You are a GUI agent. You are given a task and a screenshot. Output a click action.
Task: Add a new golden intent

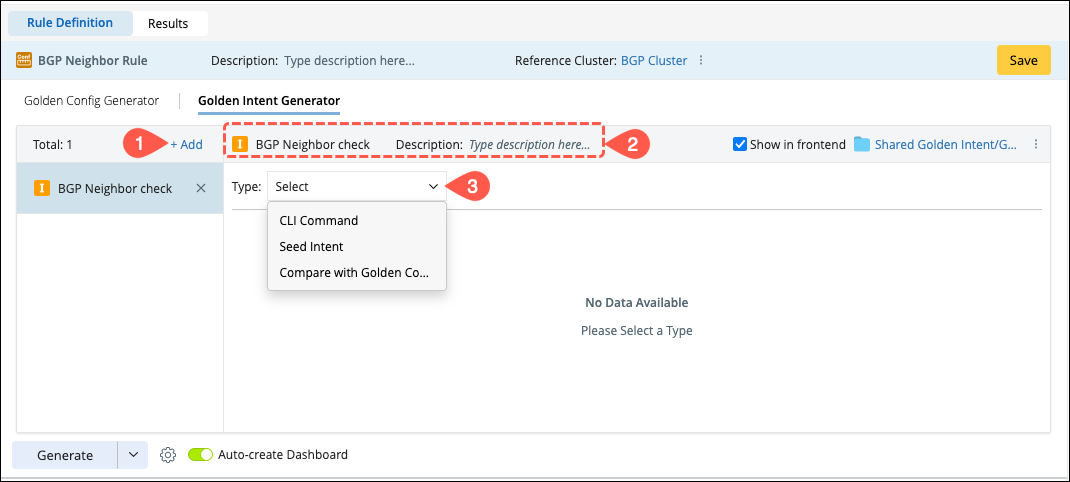pyautogui.click(x=186, y=144)
